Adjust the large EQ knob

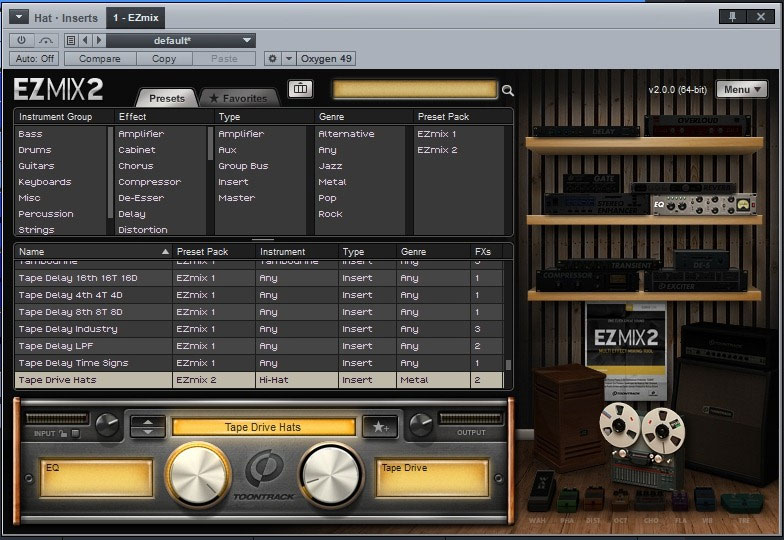pos(198,474)
